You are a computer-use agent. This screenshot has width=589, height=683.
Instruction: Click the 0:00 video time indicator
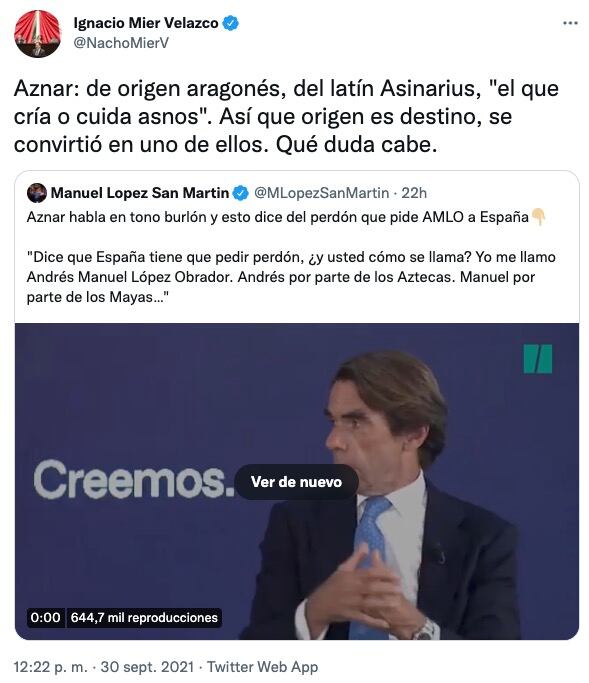[45, 618]
